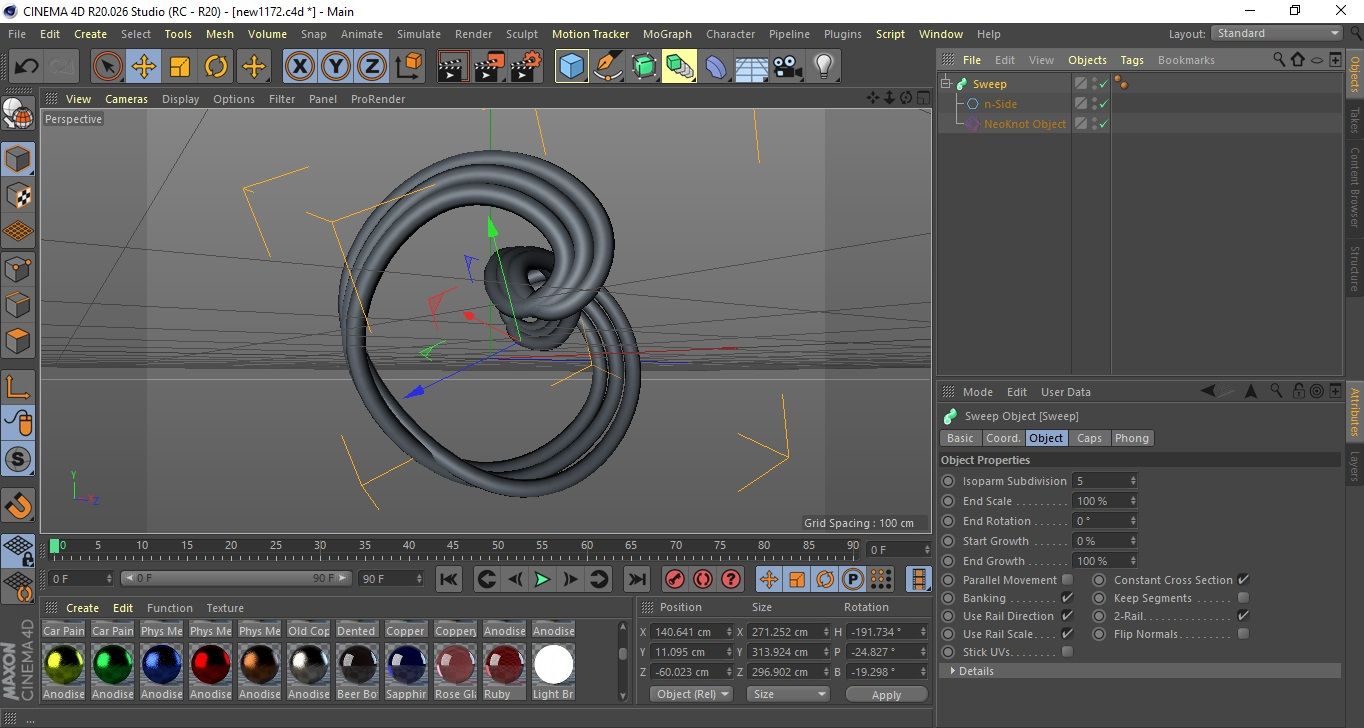Enable Axis mode icon
This screenshot has width=1364, height=728.
pyautogui.click(x=18, y=387)
